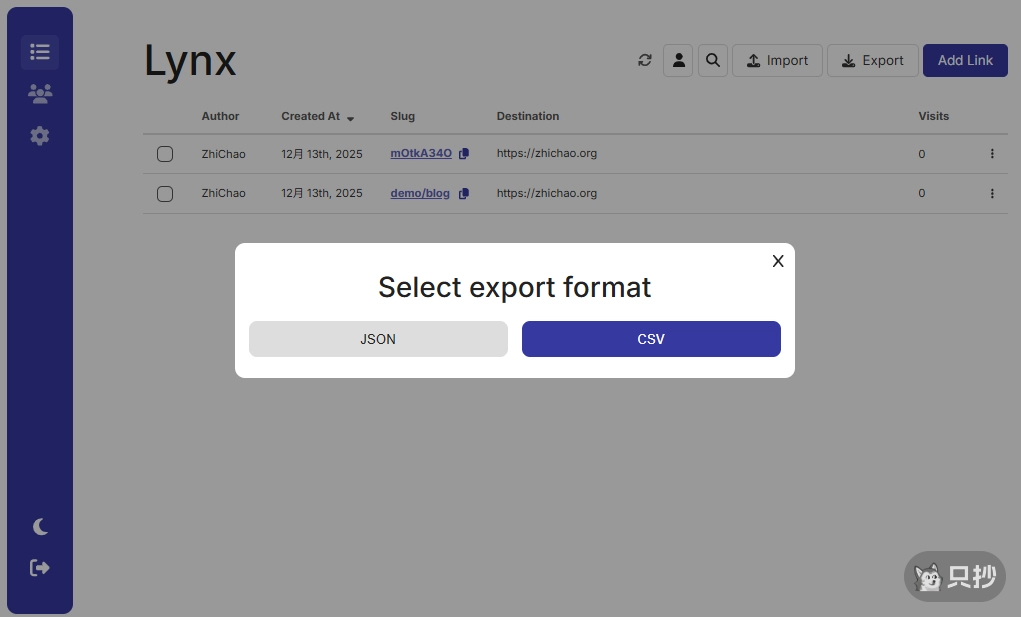Open the demo/blog slug link
The width and height of the screenshot is (1021, 617).
point(420,194)
